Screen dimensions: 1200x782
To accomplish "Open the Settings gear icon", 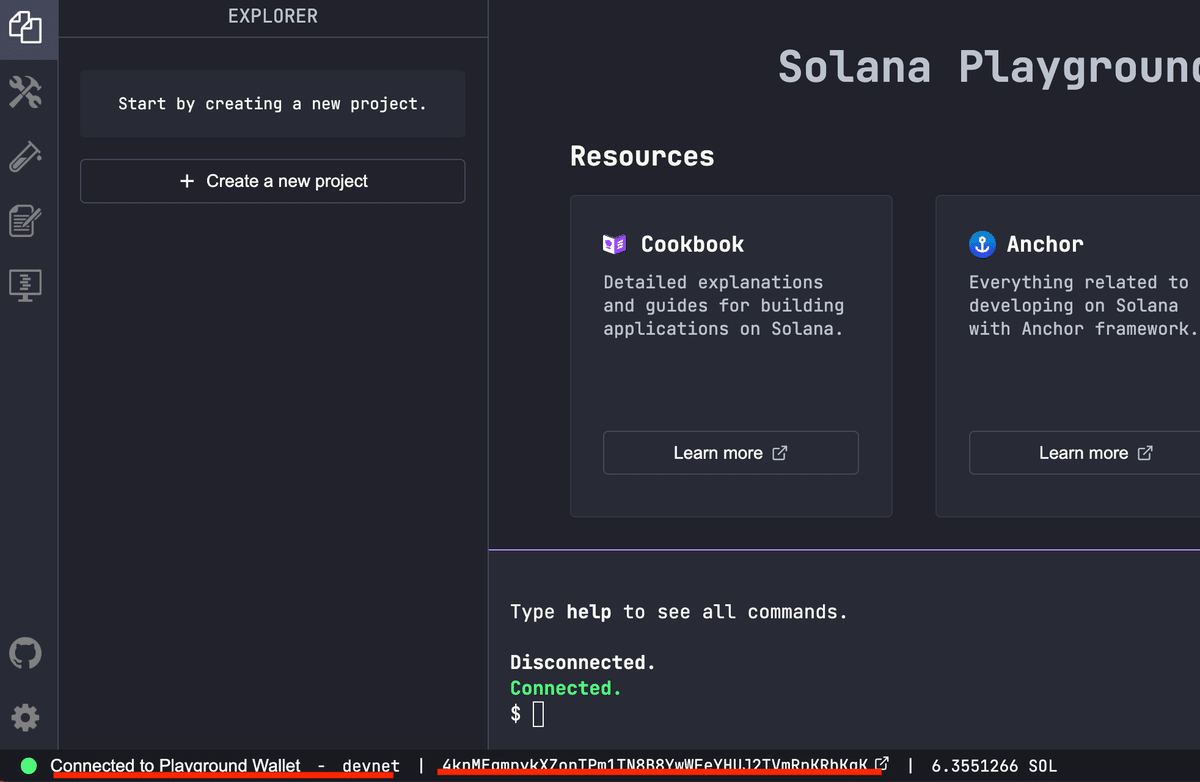I will [x=25, y=717].
